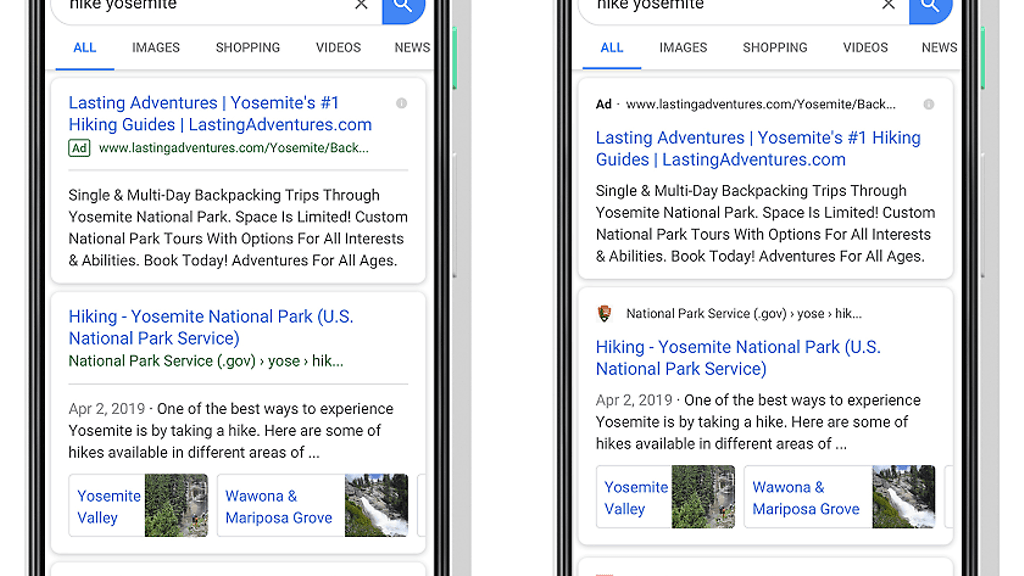Screen dimensions: 1024x576
Task: Click the waterfall thumbnail on left phone
Action: pyautogui.click(x=376, y=506)
